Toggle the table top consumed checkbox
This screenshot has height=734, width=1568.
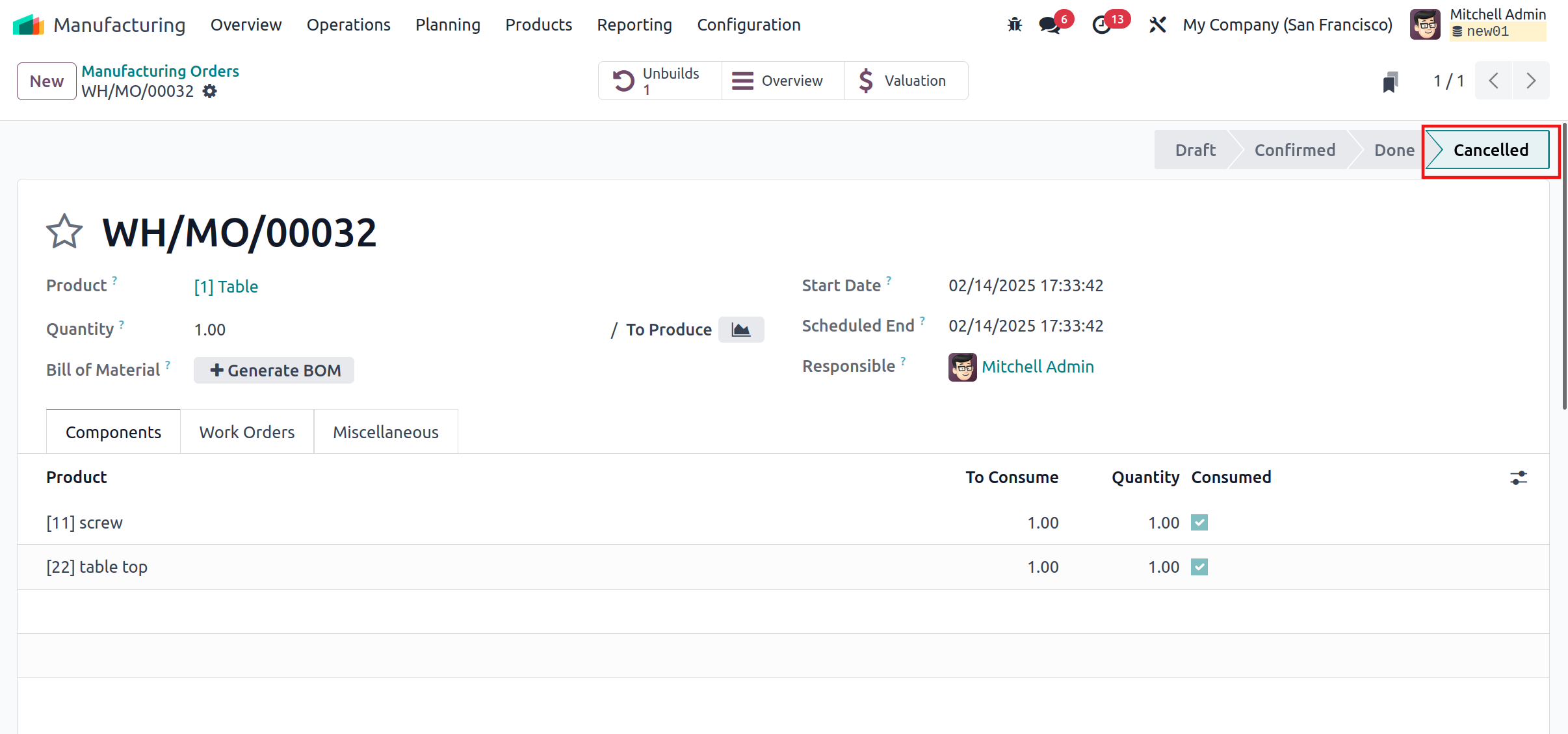(1199, 567)
